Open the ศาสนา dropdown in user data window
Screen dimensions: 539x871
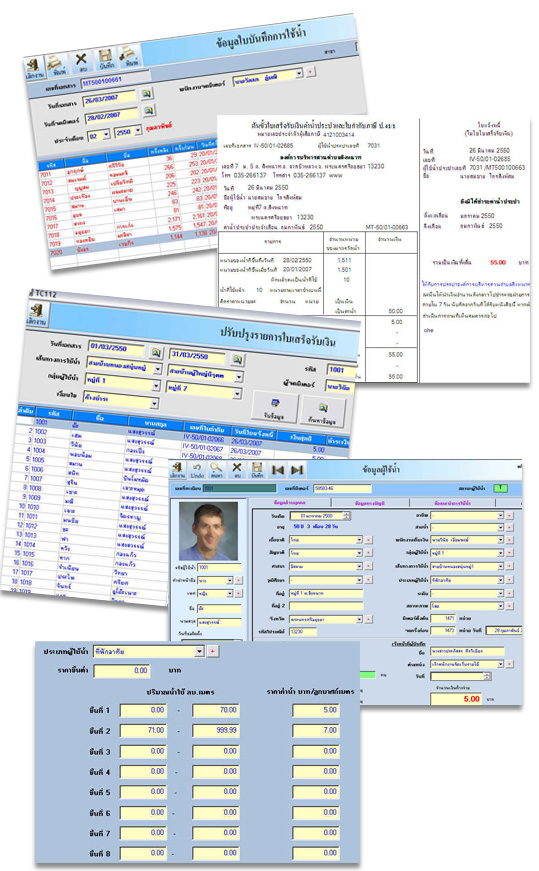click(x=359, y=566)
